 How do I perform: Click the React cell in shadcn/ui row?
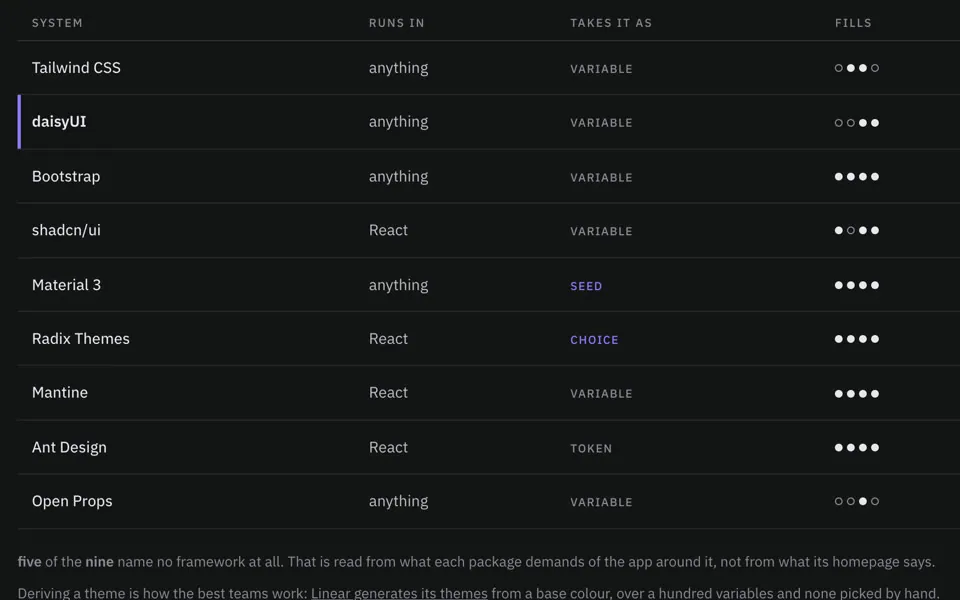tap(388, 230)
